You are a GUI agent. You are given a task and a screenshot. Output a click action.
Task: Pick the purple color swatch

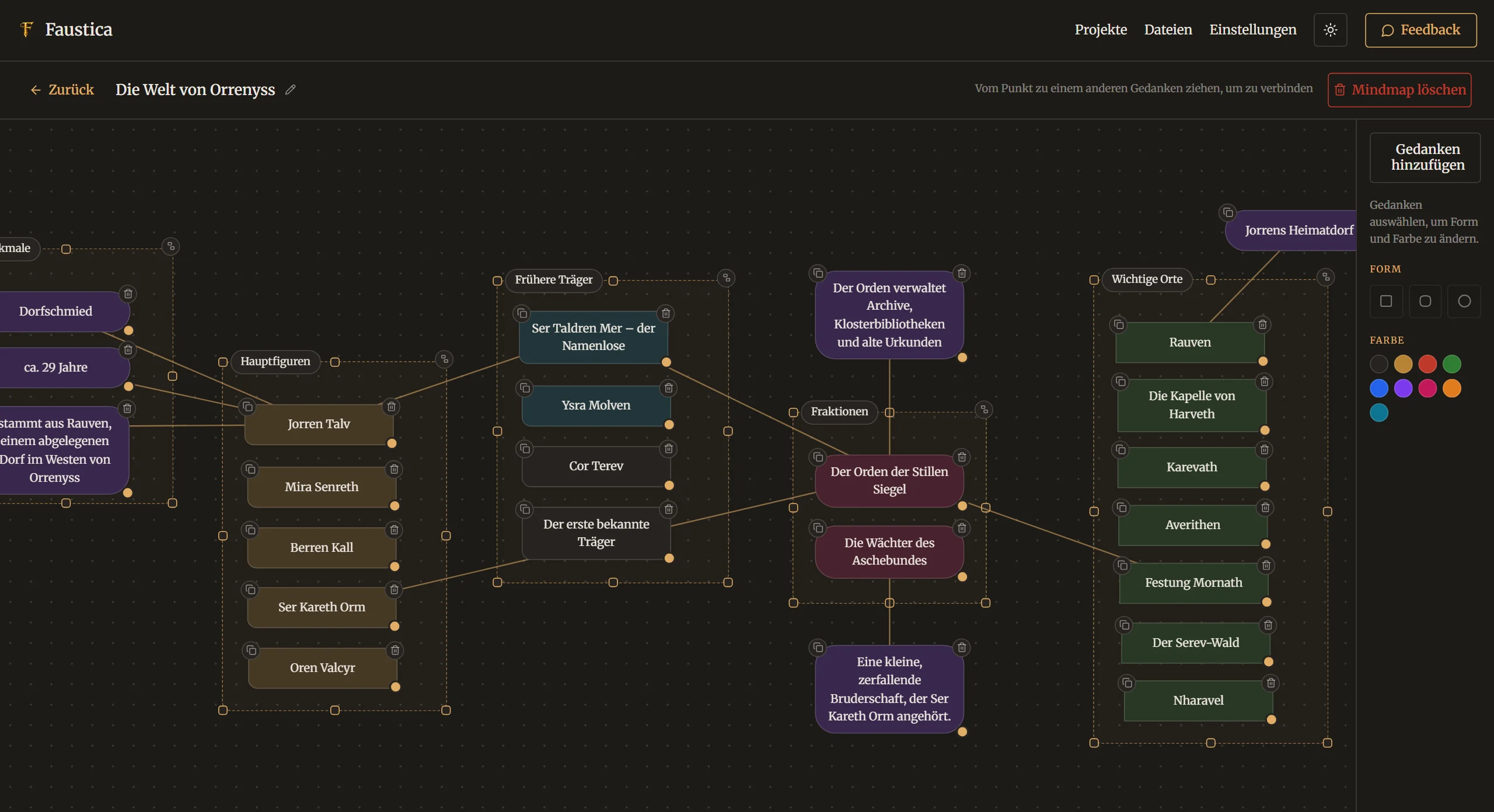(x=1403, y=388)
